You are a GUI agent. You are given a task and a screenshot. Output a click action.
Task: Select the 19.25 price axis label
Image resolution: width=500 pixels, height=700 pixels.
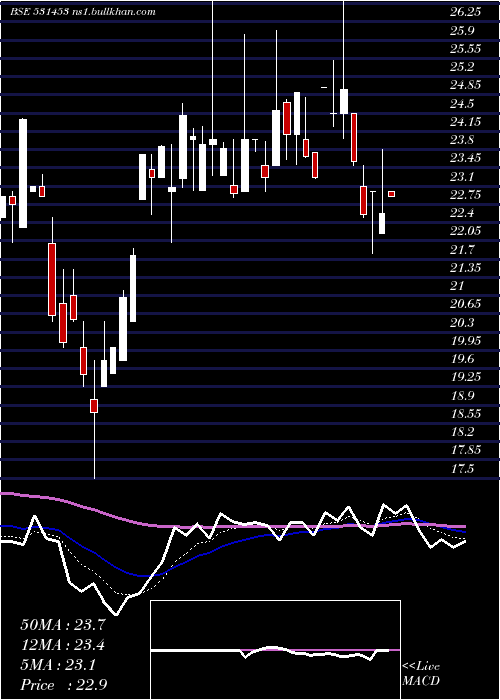[x=465, y=377]
